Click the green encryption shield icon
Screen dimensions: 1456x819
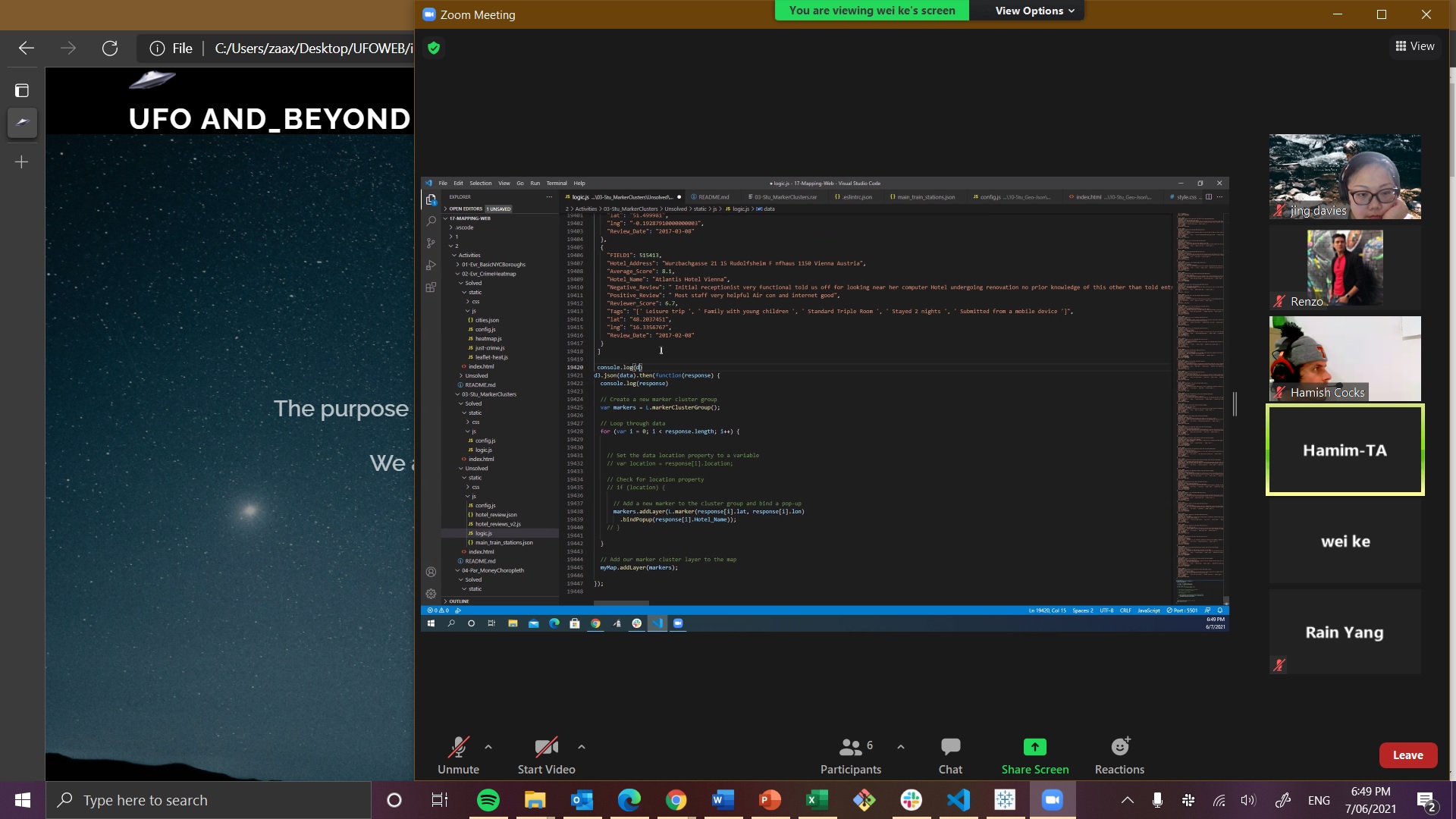pos(434,49)
